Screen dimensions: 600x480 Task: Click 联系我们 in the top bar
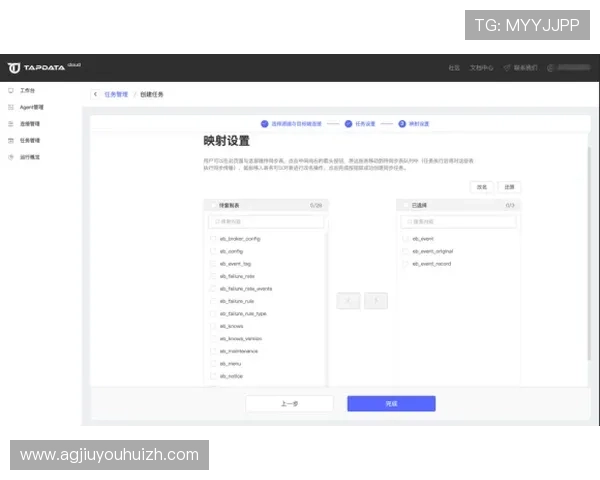[520, 68]
